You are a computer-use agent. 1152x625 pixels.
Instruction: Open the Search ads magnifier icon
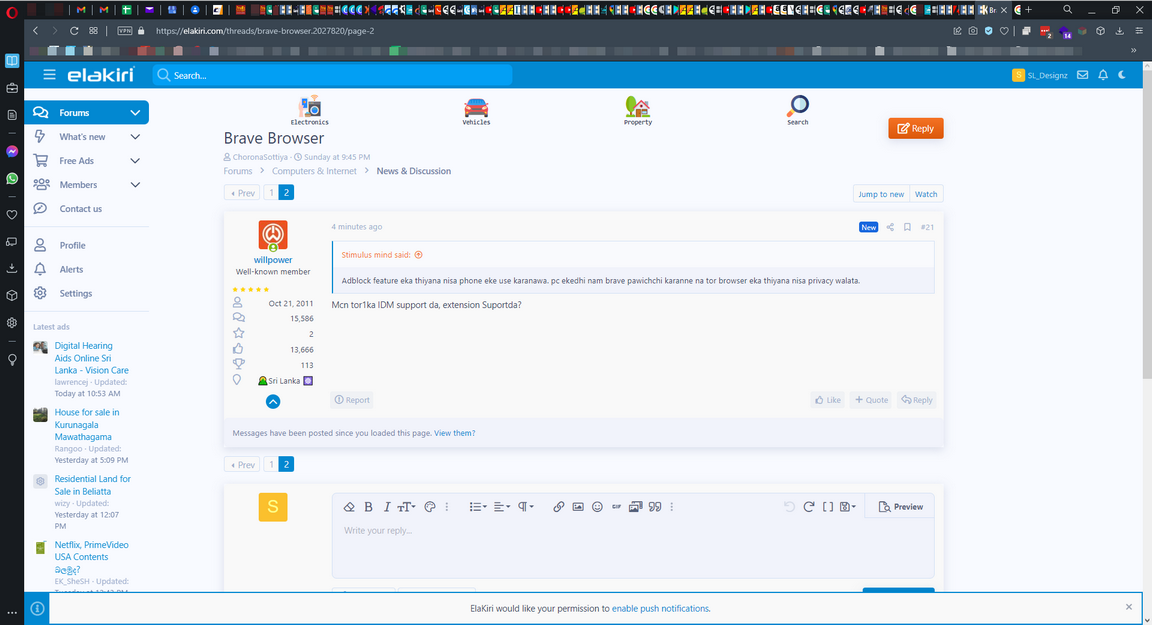[x=798, y=110]
